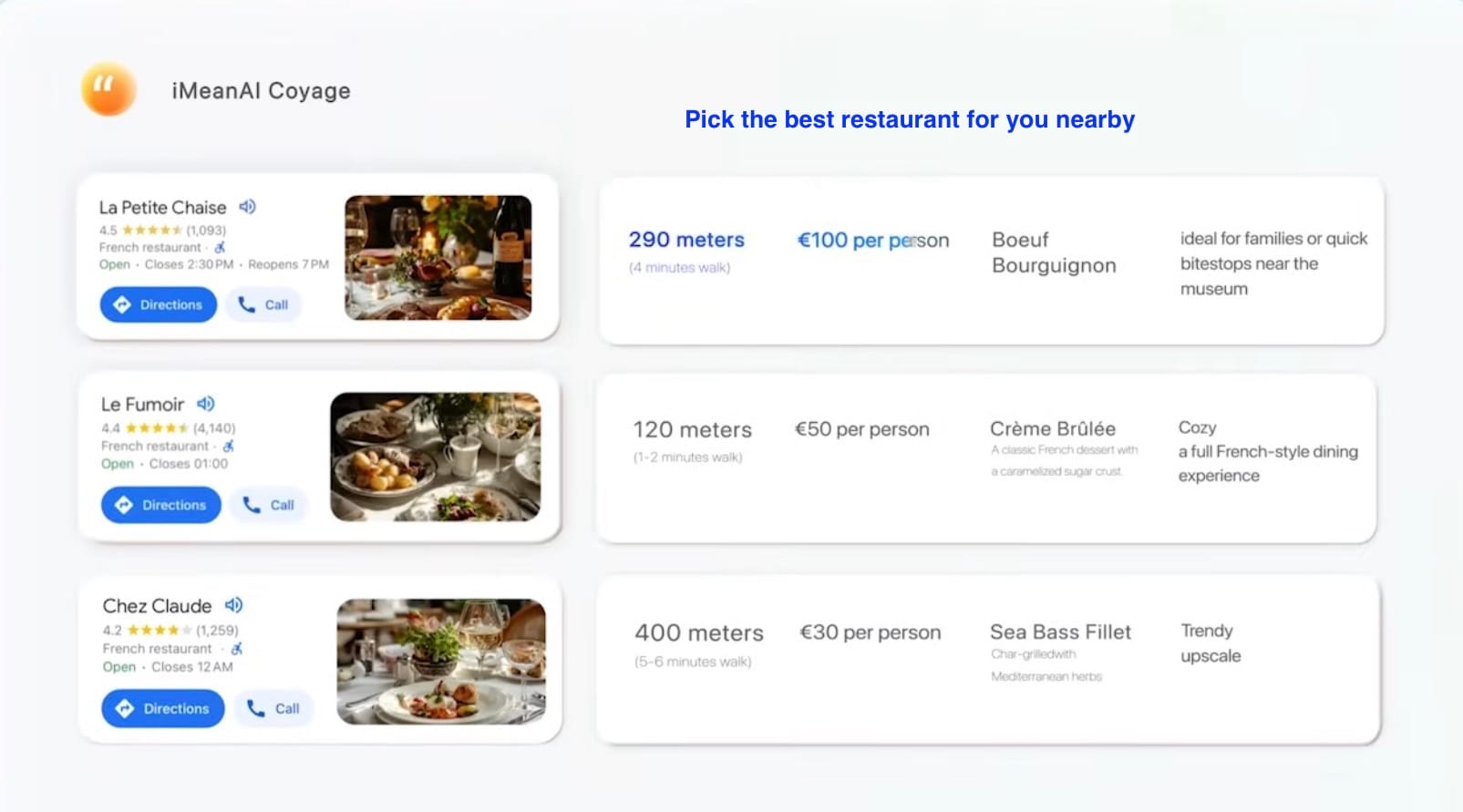Play audio pronunciation for Le Fumoir
Screen dimensions: 1463x812
(206, 404)
